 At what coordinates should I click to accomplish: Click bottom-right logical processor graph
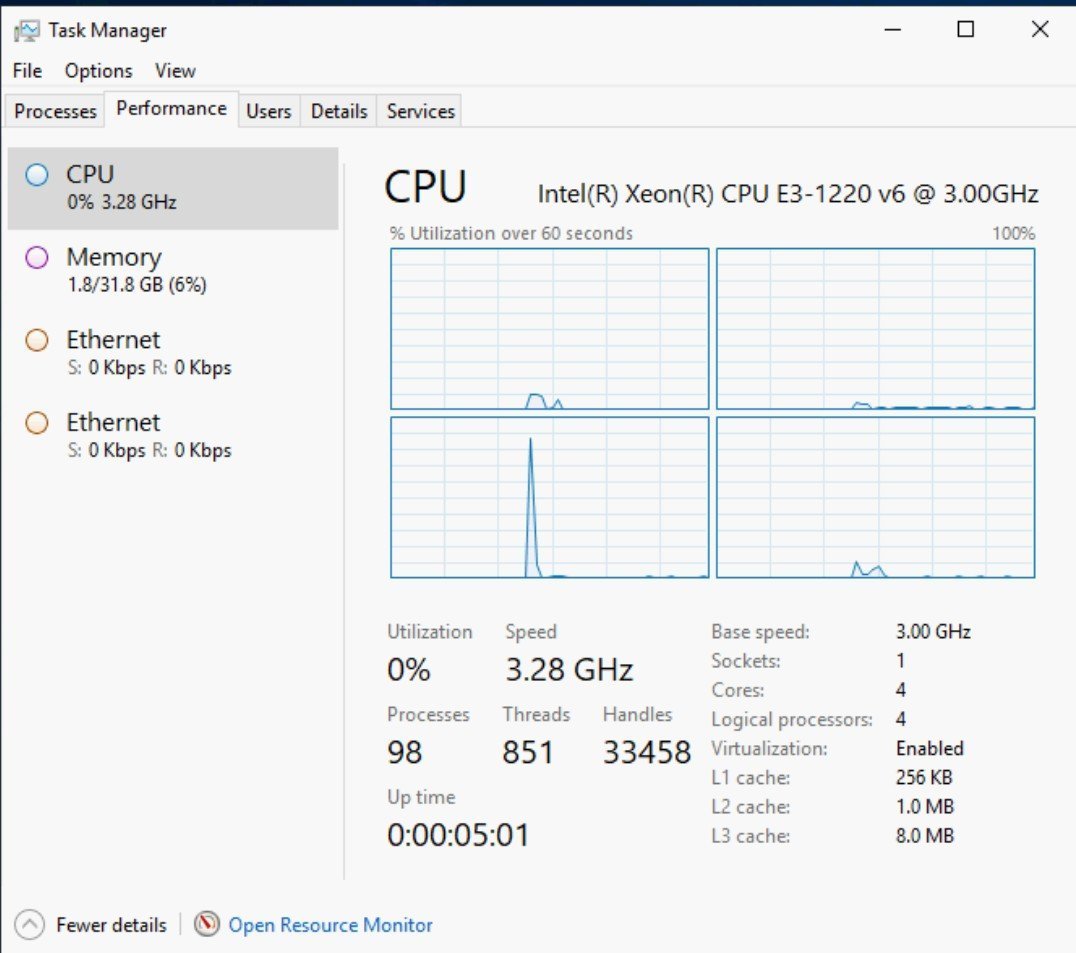(876, 497)
